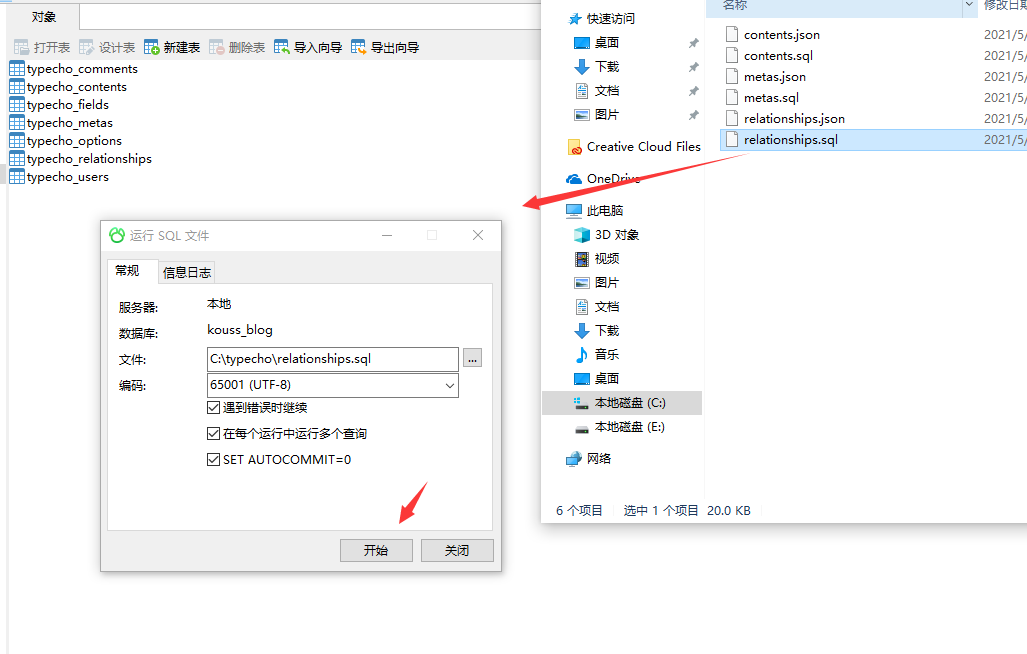The image size is (1027, 654).
Task: Open OneDrive in the navigation pane
Action: coord(603,179)
